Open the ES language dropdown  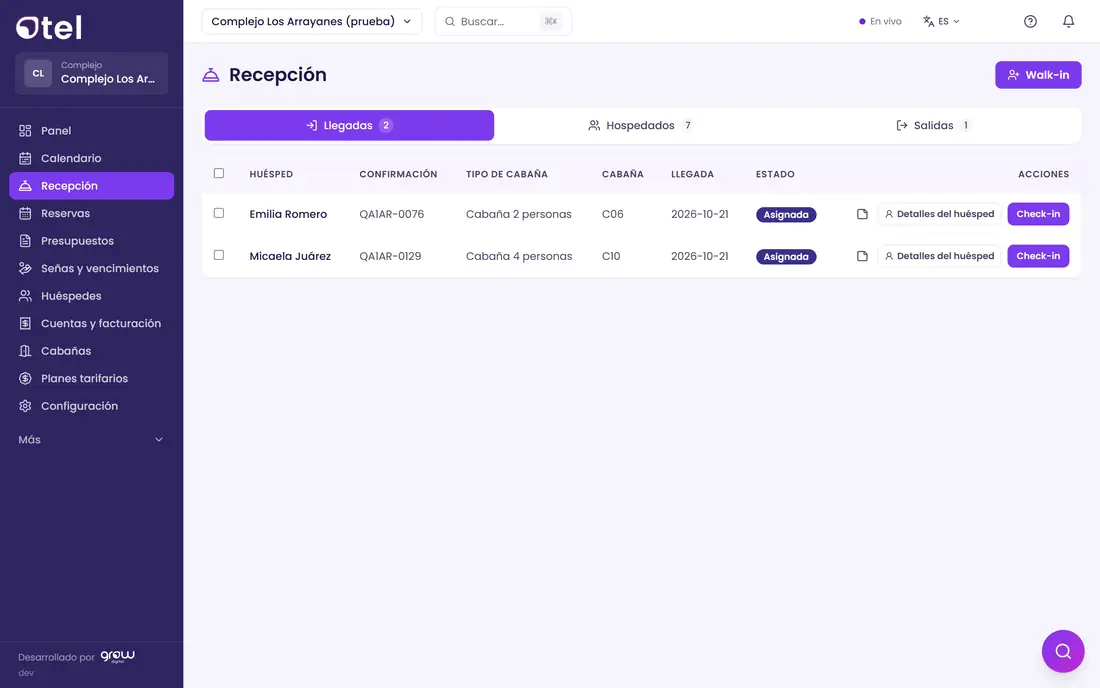click(x=941, y=21)
